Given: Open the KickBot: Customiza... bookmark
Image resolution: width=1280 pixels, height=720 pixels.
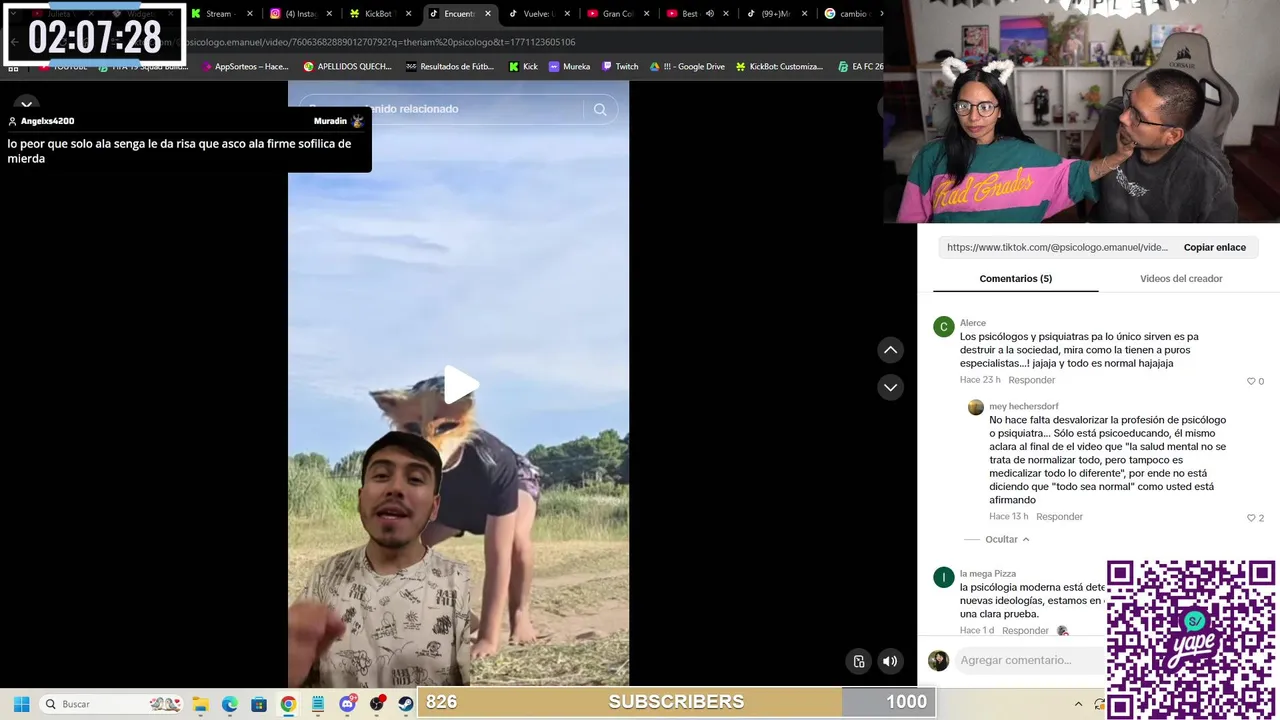Looking at the screenshot, I should click(x=779, y=67).
